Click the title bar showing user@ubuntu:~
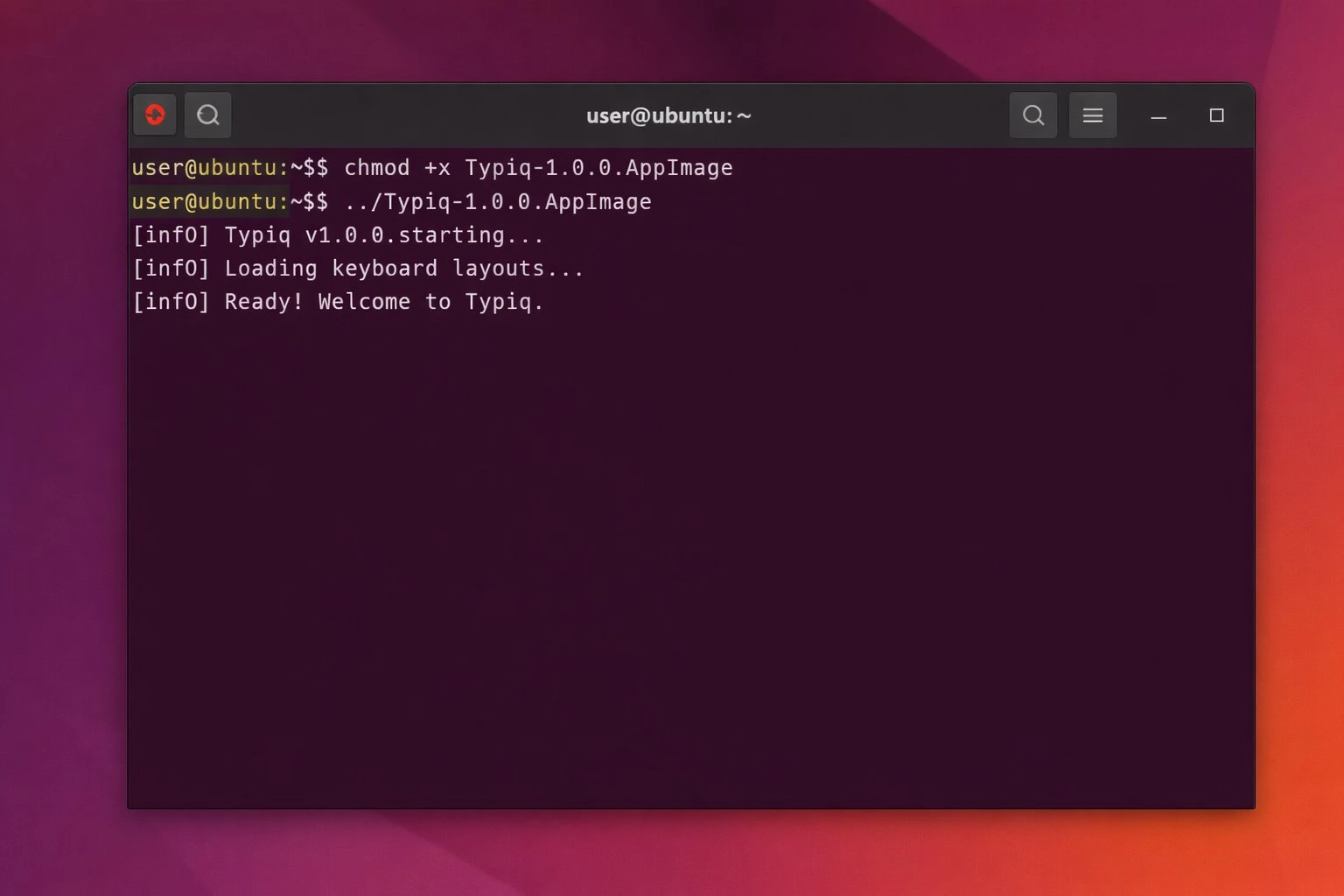 click(x=668, y=115)
